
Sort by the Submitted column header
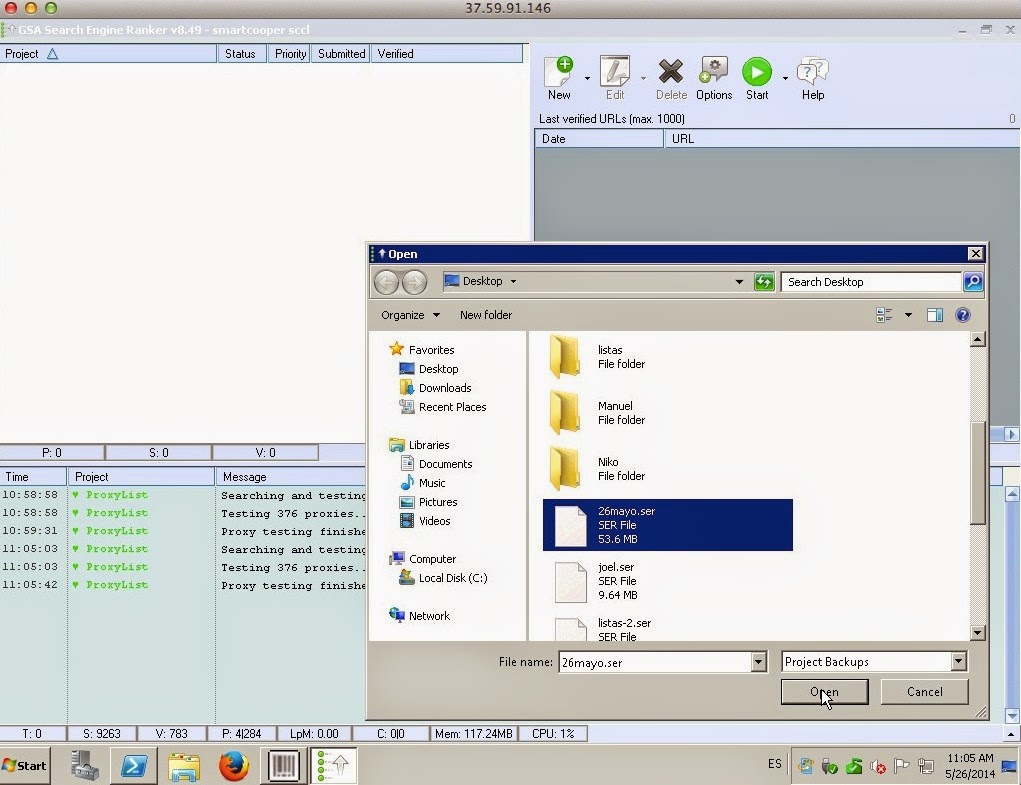click(341, 54)
